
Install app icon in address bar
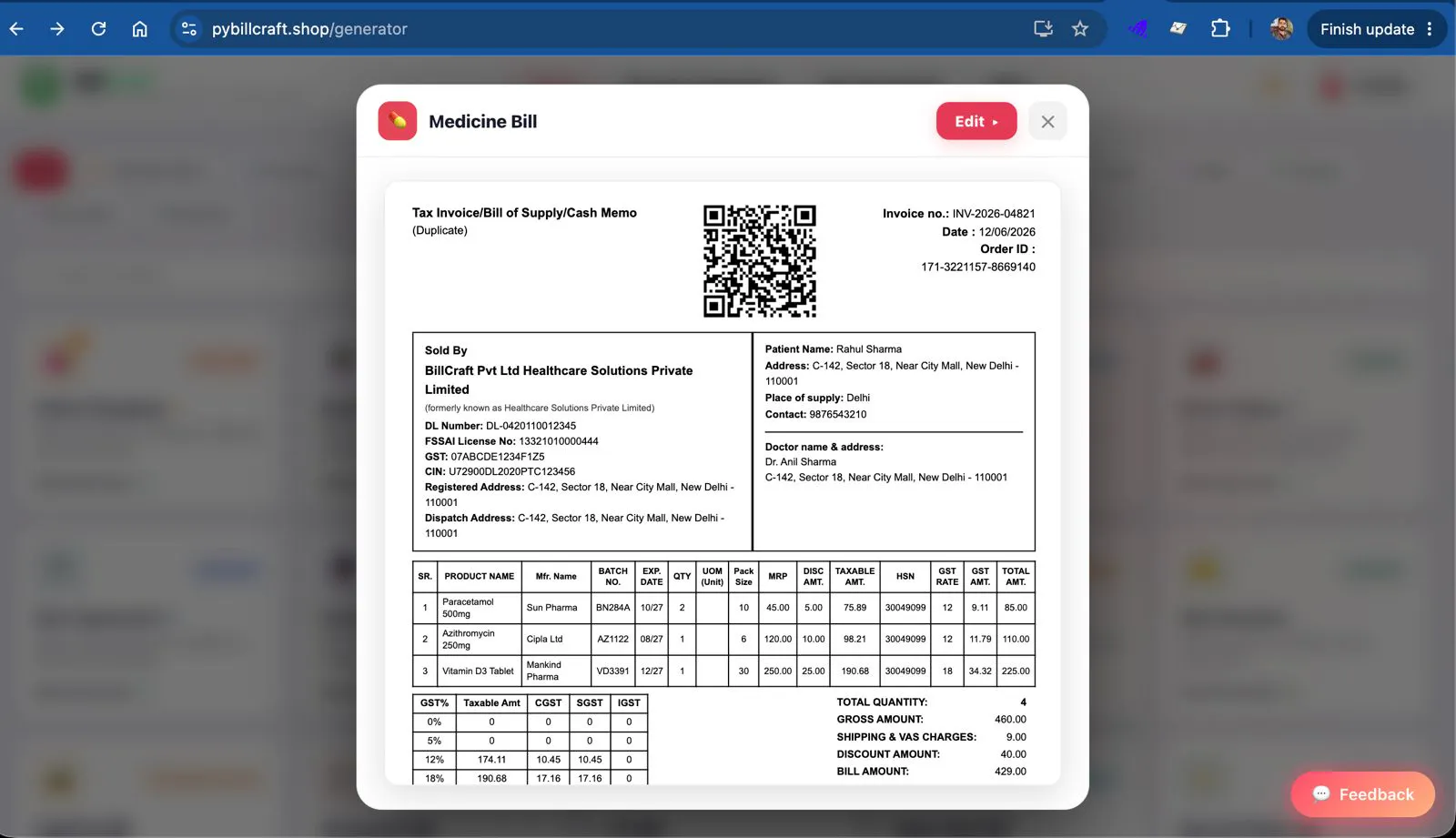click(x=1044, y=29)
